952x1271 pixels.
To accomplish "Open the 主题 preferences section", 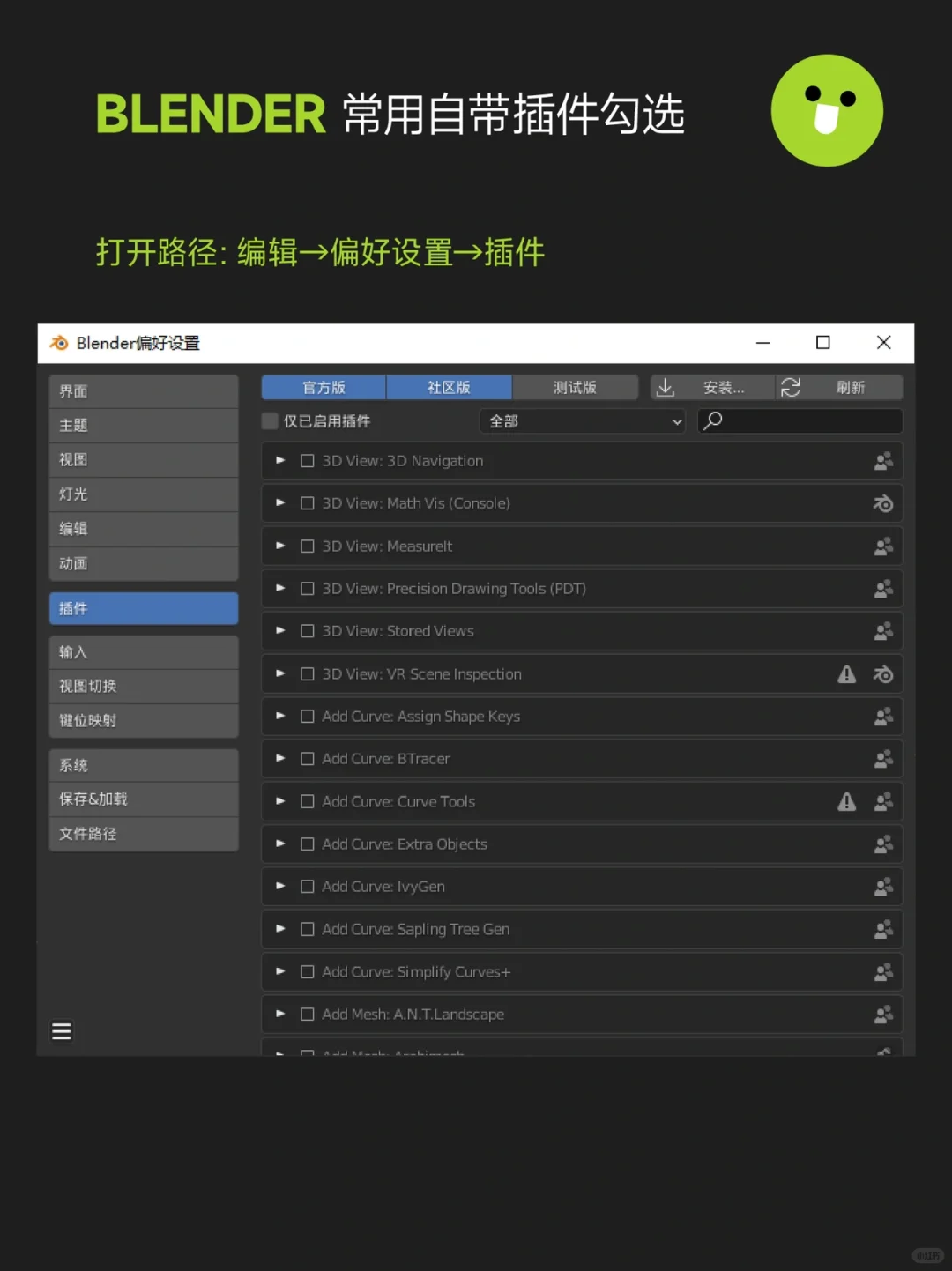I will pyautogui.click(x=144, y=426).
